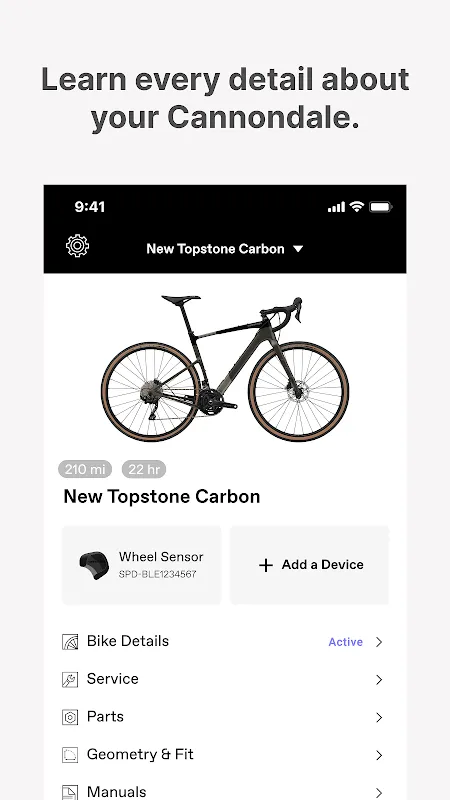
Task: Open the settings gear icon
Action: [78, 245]
